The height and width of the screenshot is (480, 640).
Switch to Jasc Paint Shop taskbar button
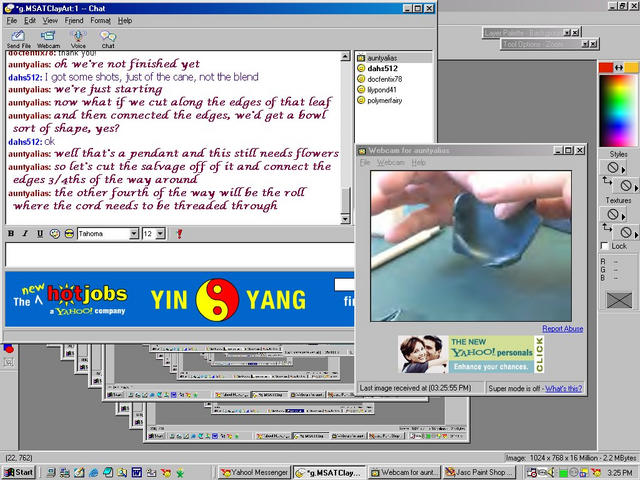[x=479, y=473]
